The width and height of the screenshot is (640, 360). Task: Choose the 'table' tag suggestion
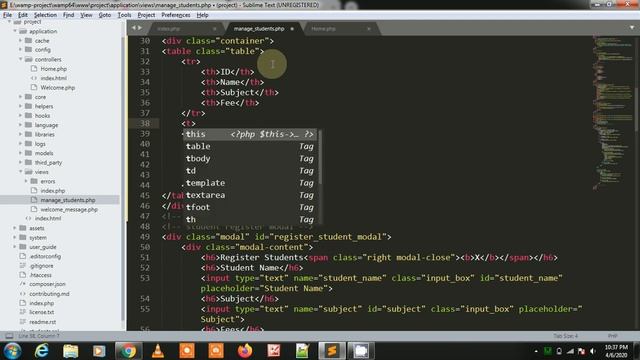coord(250,147)
